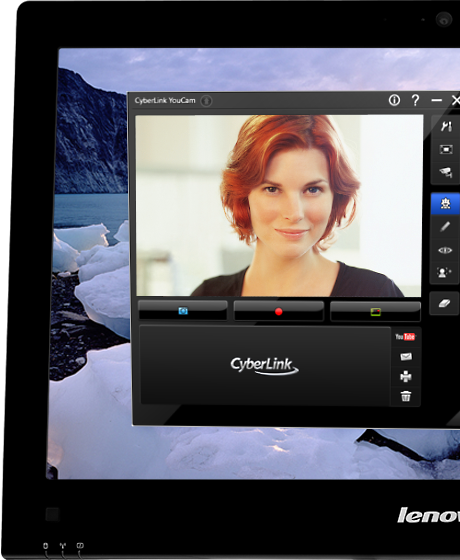
Task: Select the pencil drawing tool
Action: click(445, 226)
